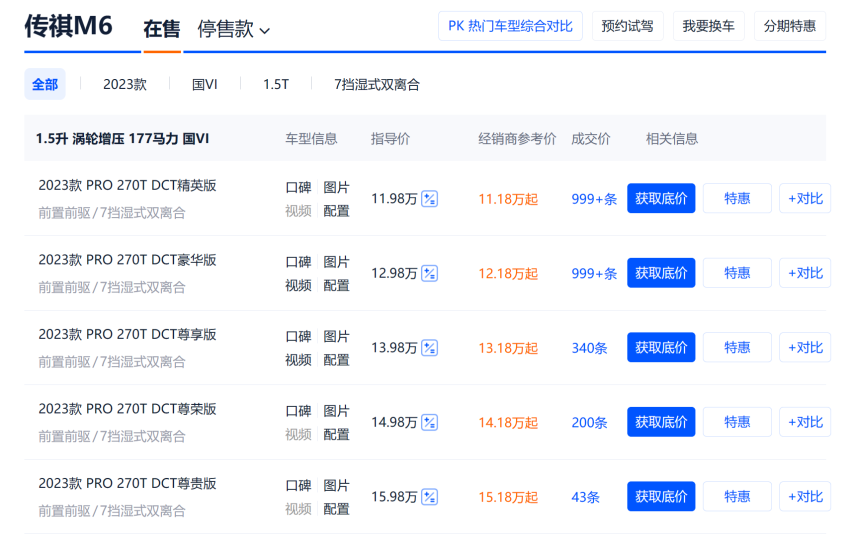Open 2023款 PRO 270T DCT尊贵版 details
This screenshot has height=550, width=852.
(x=127, y=483)
